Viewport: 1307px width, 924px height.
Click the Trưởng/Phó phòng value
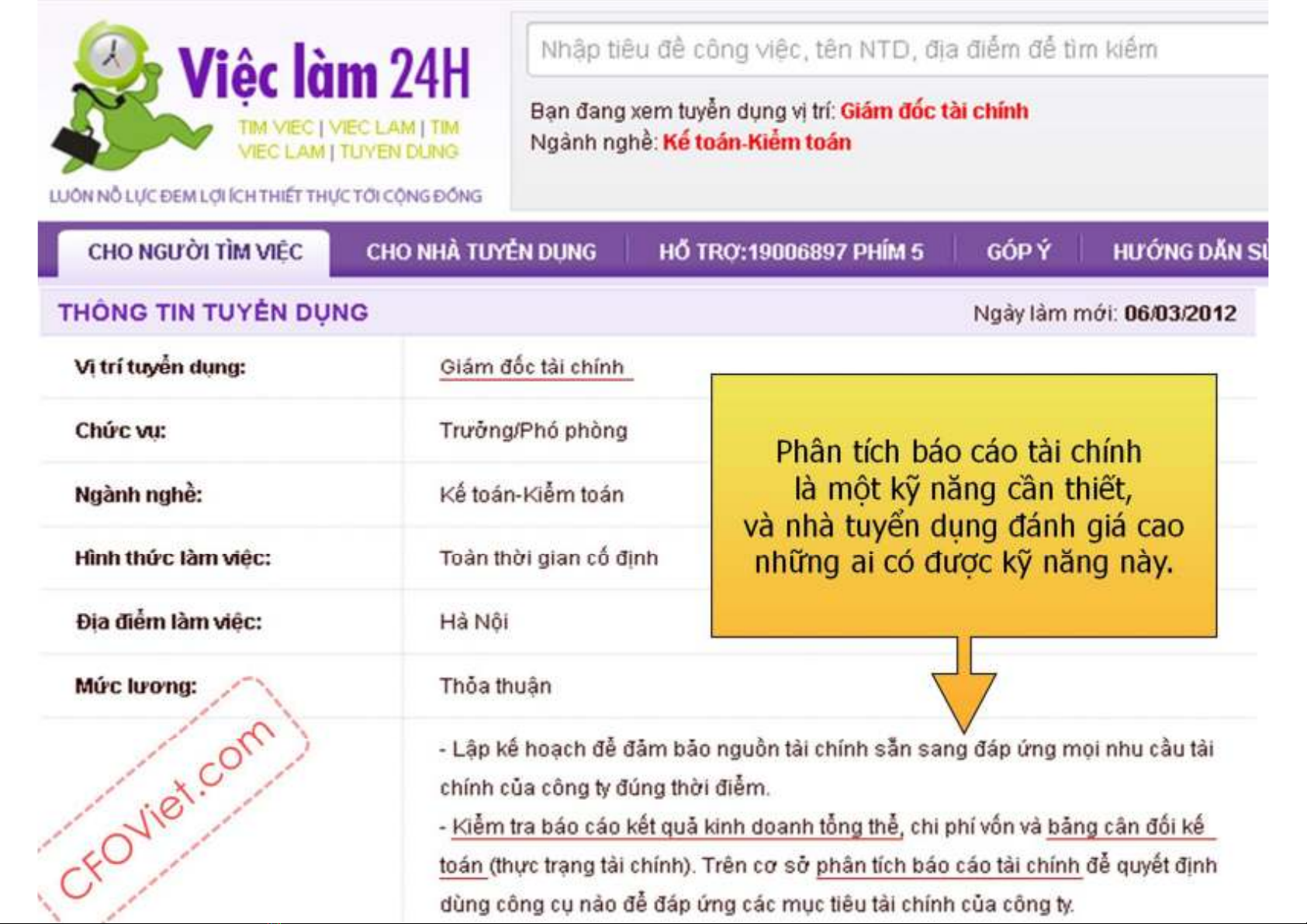[x=534, y=431]
